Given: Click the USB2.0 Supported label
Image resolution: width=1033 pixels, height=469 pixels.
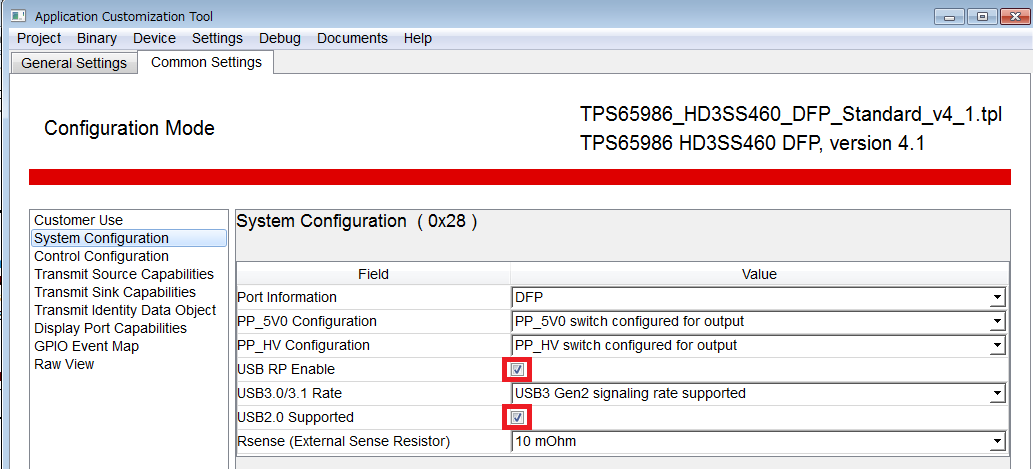Looking at the screenshot, I should pyautogui.click(x=295, y=417).
